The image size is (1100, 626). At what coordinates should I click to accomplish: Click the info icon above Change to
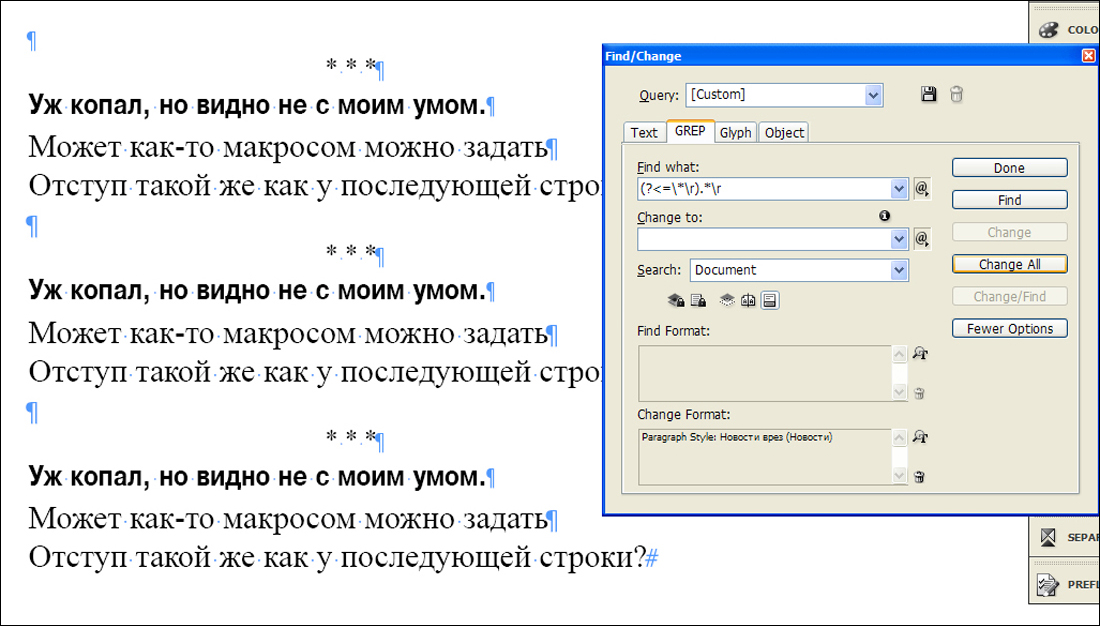(x=882, y=215)
